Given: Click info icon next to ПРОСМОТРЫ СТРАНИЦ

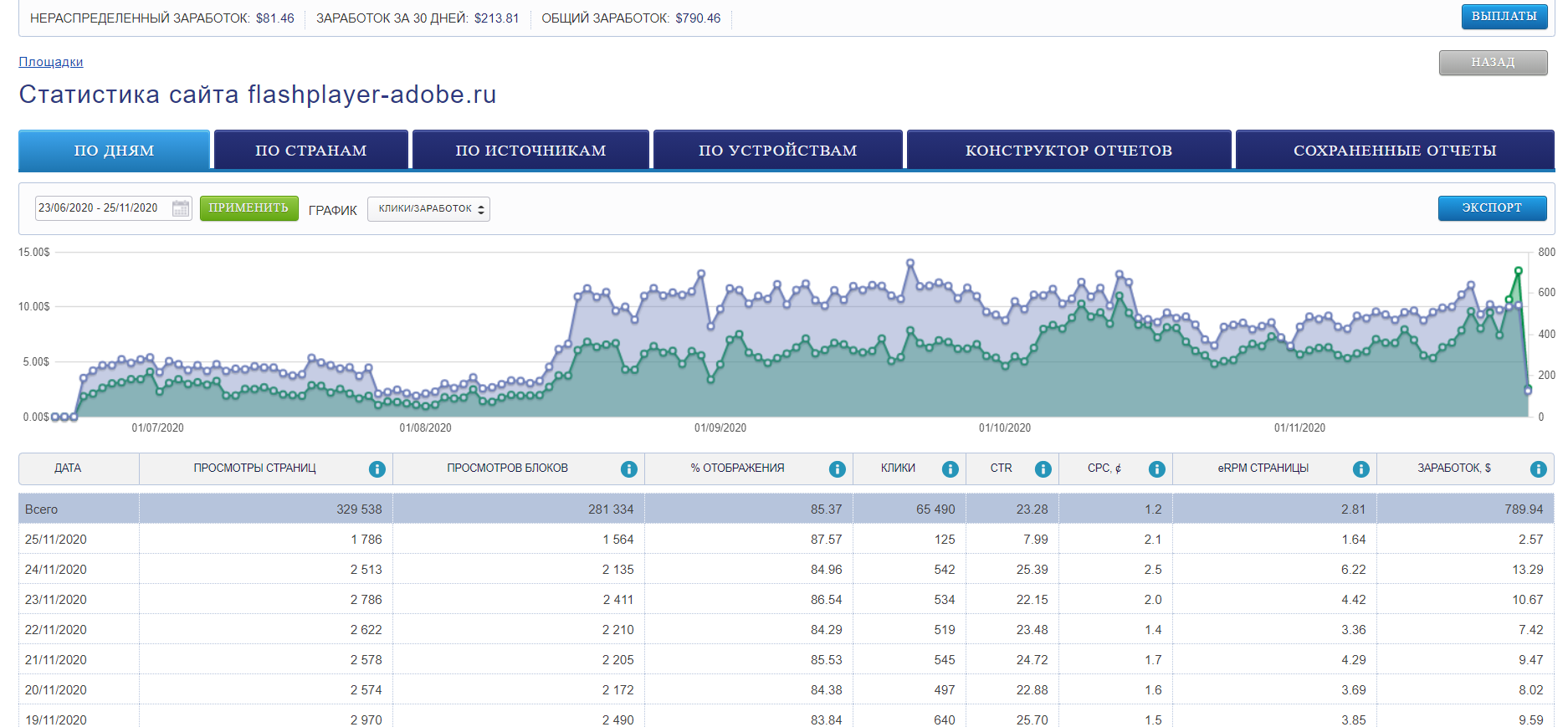Looking at the screenshot, I should 377,469.
